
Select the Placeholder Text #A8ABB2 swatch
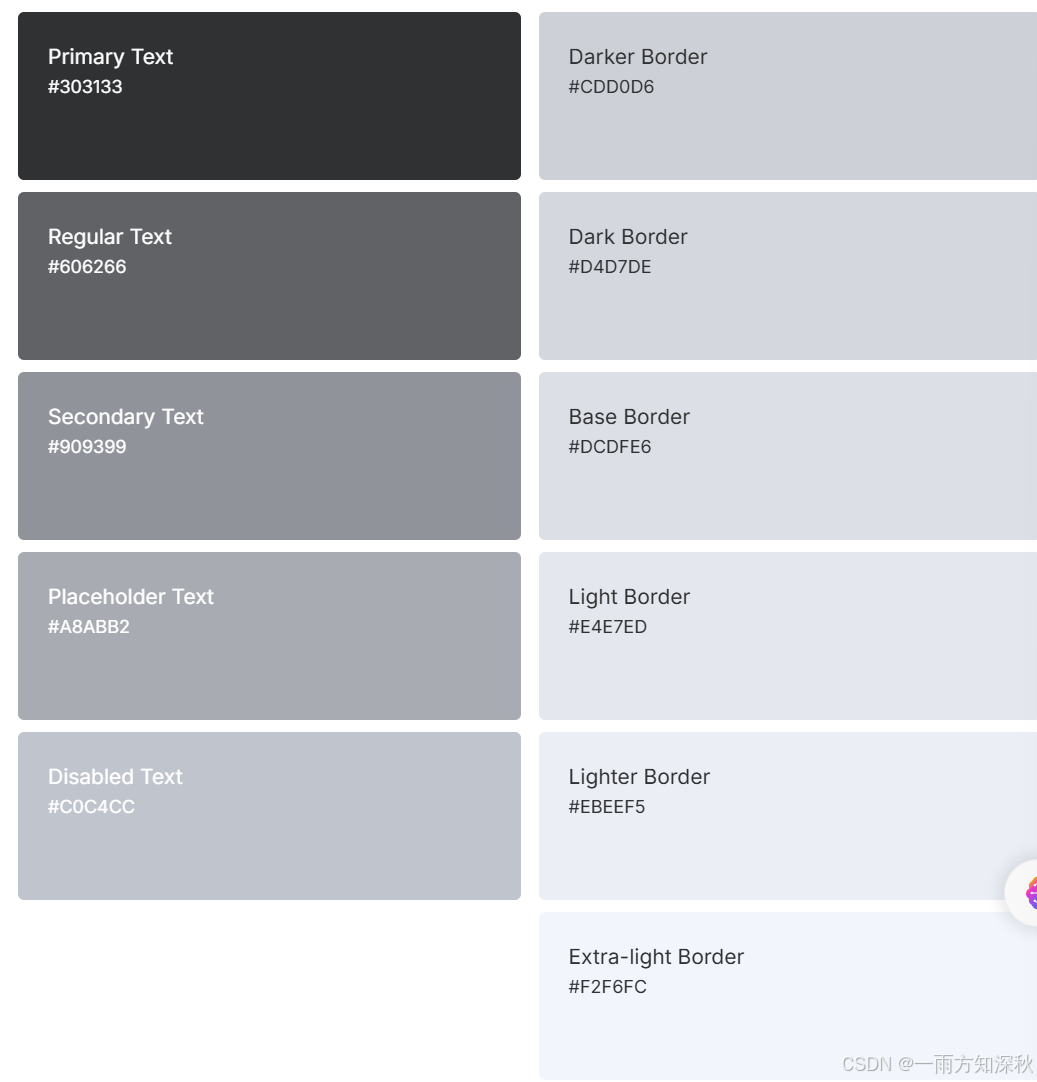269,636
